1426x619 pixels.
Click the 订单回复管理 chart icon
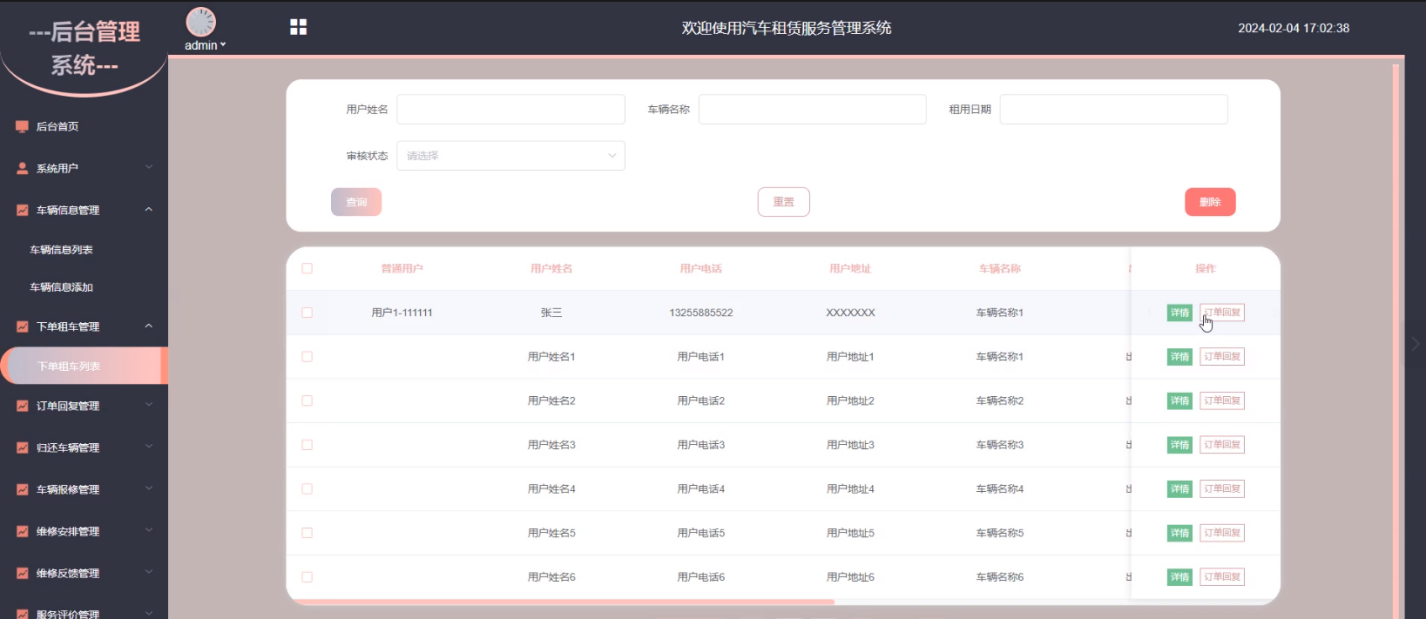(x=22, y=406)
